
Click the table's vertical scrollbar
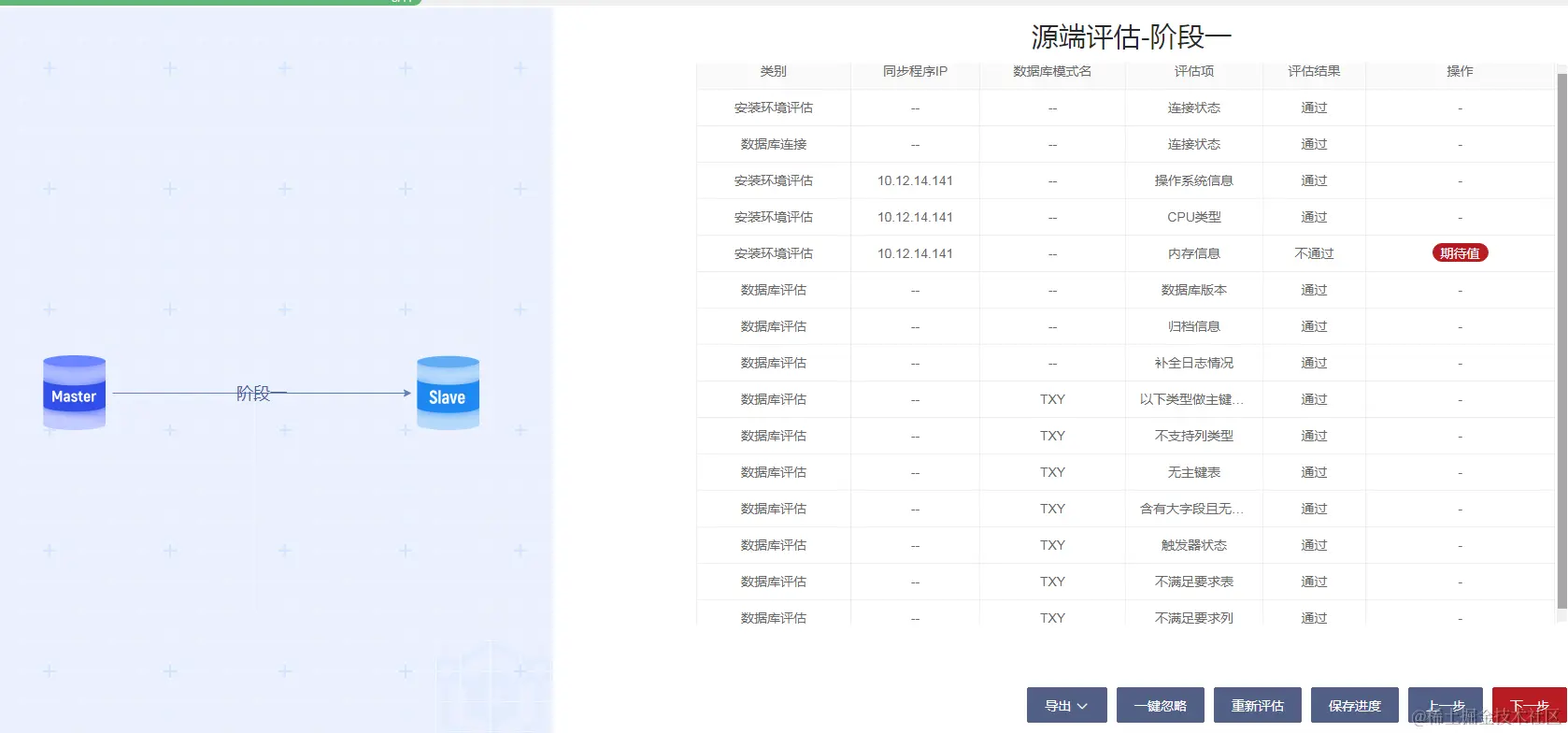tap(1561, 340)
